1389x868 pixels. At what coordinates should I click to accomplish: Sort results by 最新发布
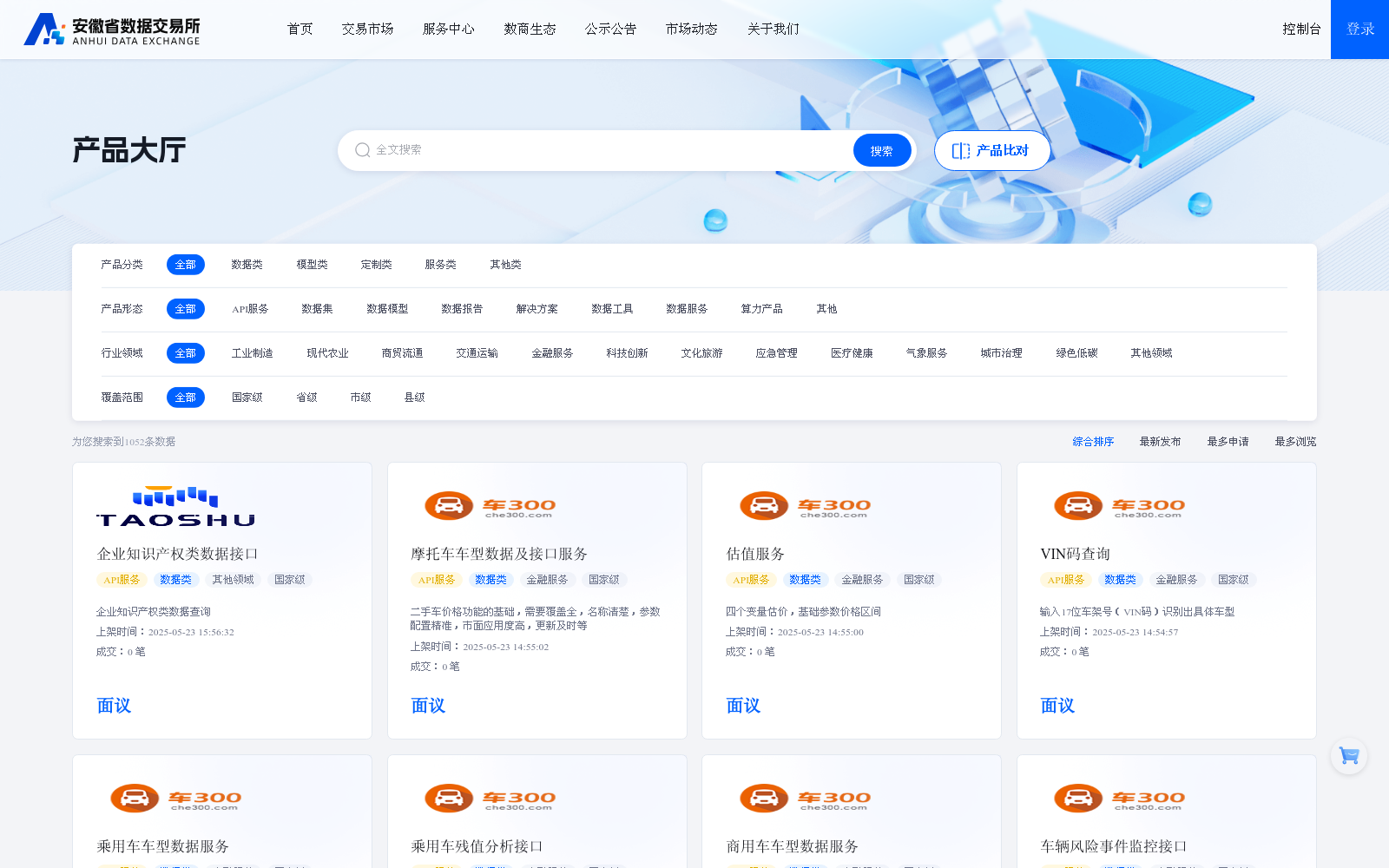pyautogui.click(x=1160, y=442)
